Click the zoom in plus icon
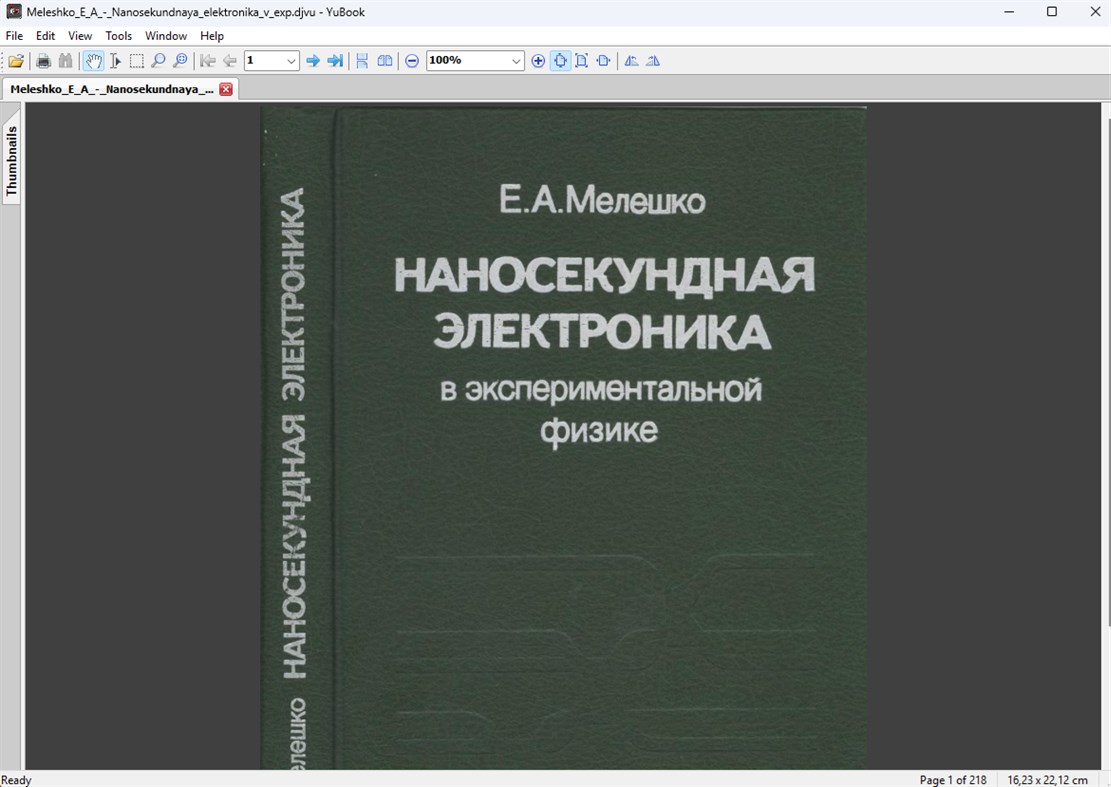This screenshot has width=1111, height=787. 538,61
